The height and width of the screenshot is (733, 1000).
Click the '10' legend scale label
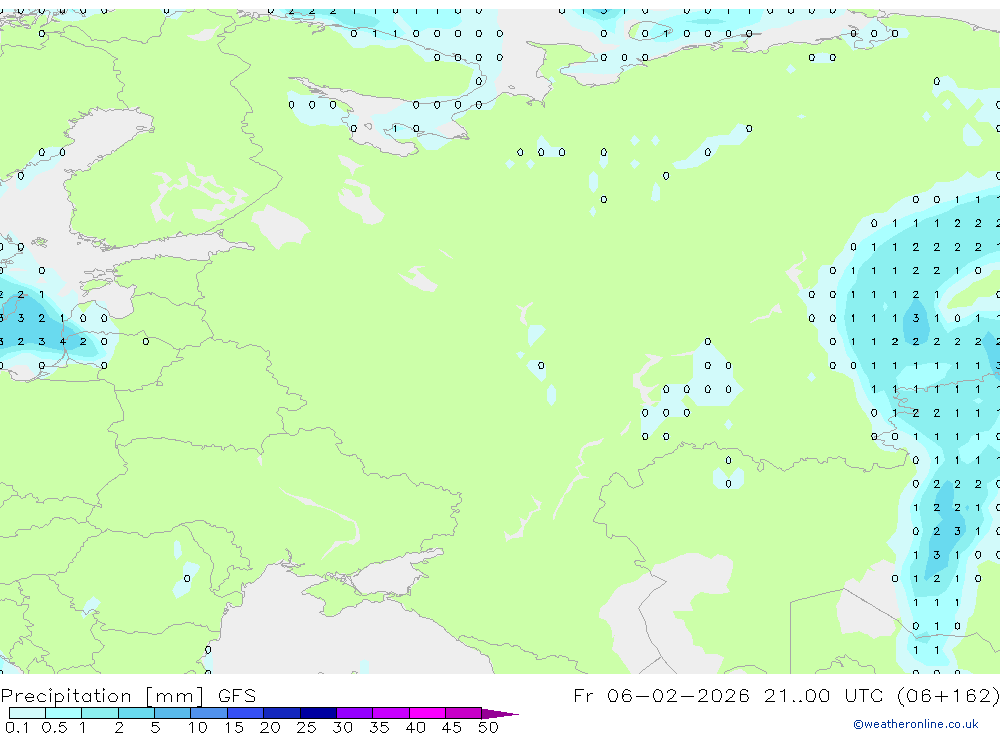(198, 727)
